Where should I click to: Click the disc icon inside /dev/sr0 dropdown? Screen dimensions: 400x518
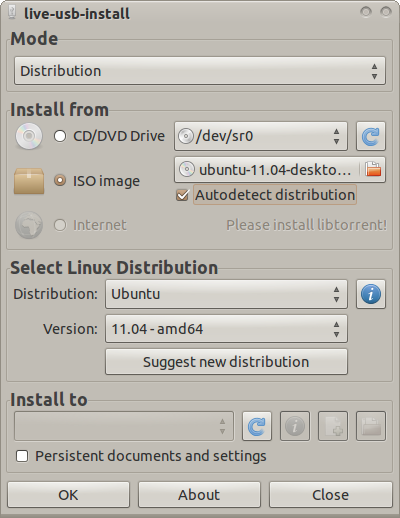click(186, 136)
